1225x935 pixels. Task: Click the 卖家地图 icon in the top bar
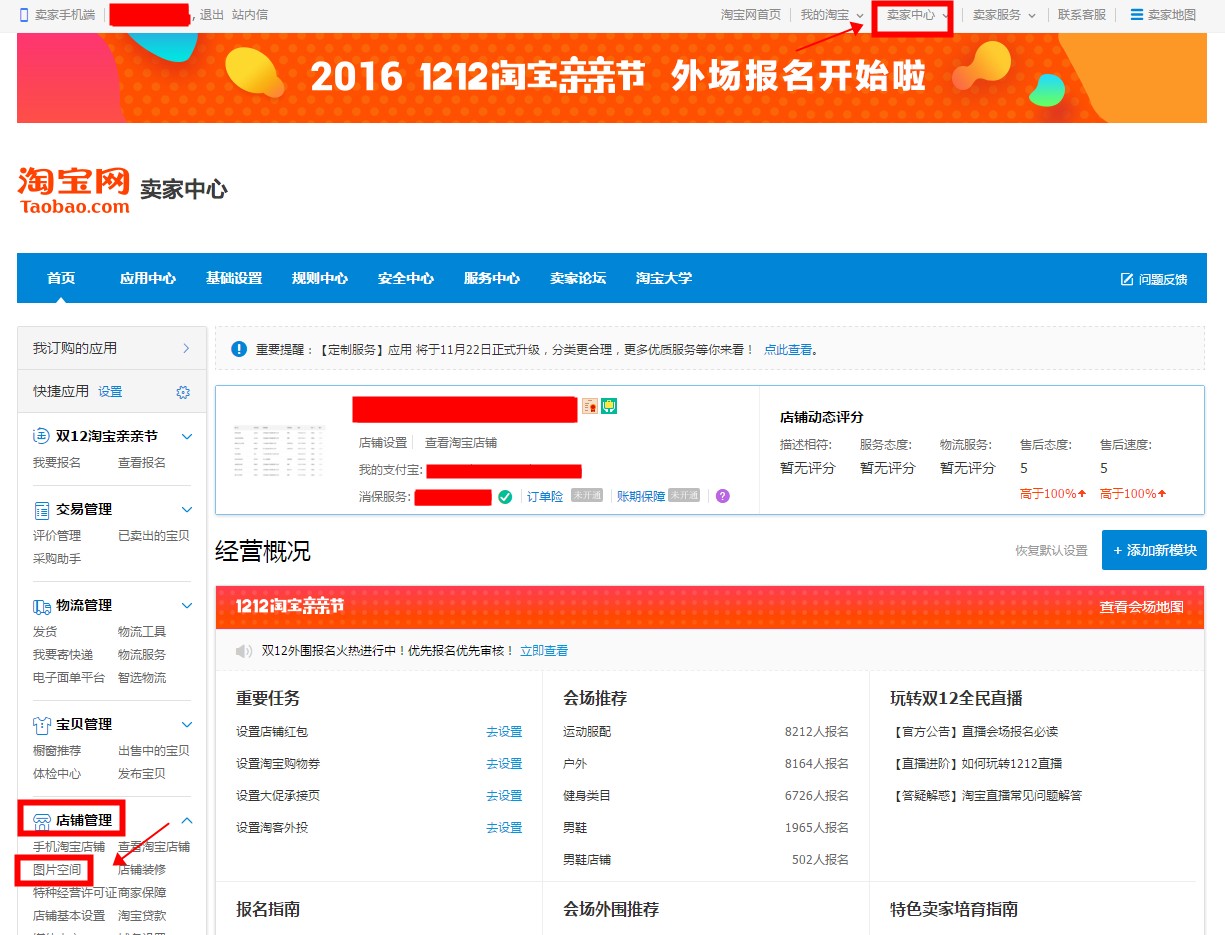click(1135, 14)
